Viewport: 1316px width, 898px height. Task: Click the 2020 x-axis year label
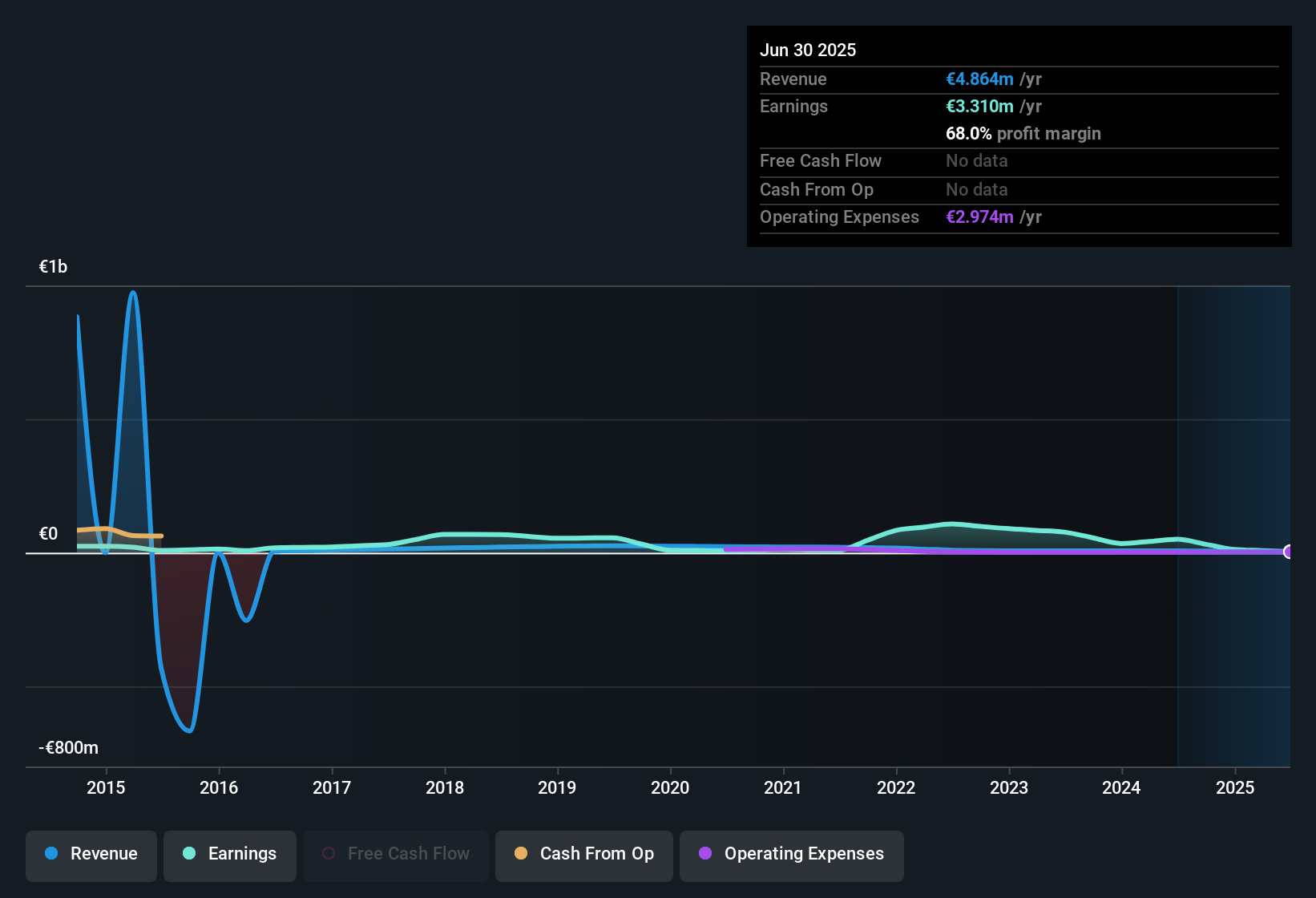tap(670, 788)
